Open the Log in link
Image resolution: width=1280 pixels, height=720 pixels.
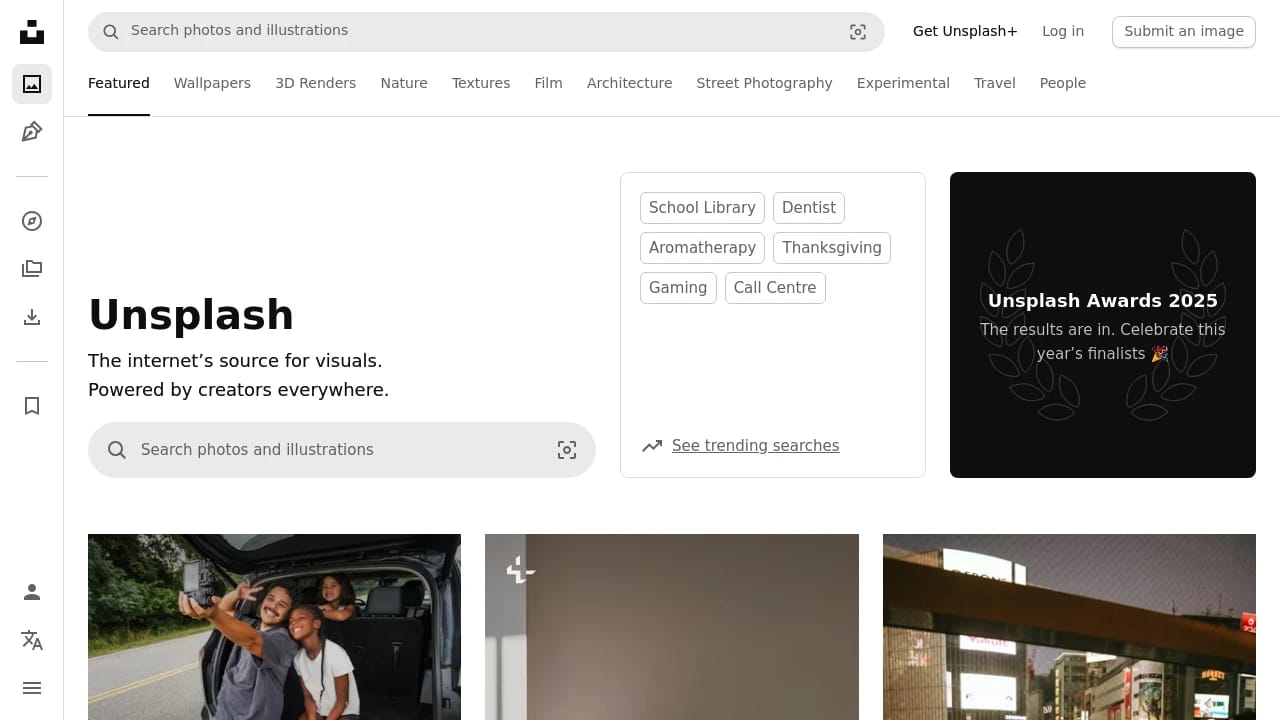(1062, 31)
